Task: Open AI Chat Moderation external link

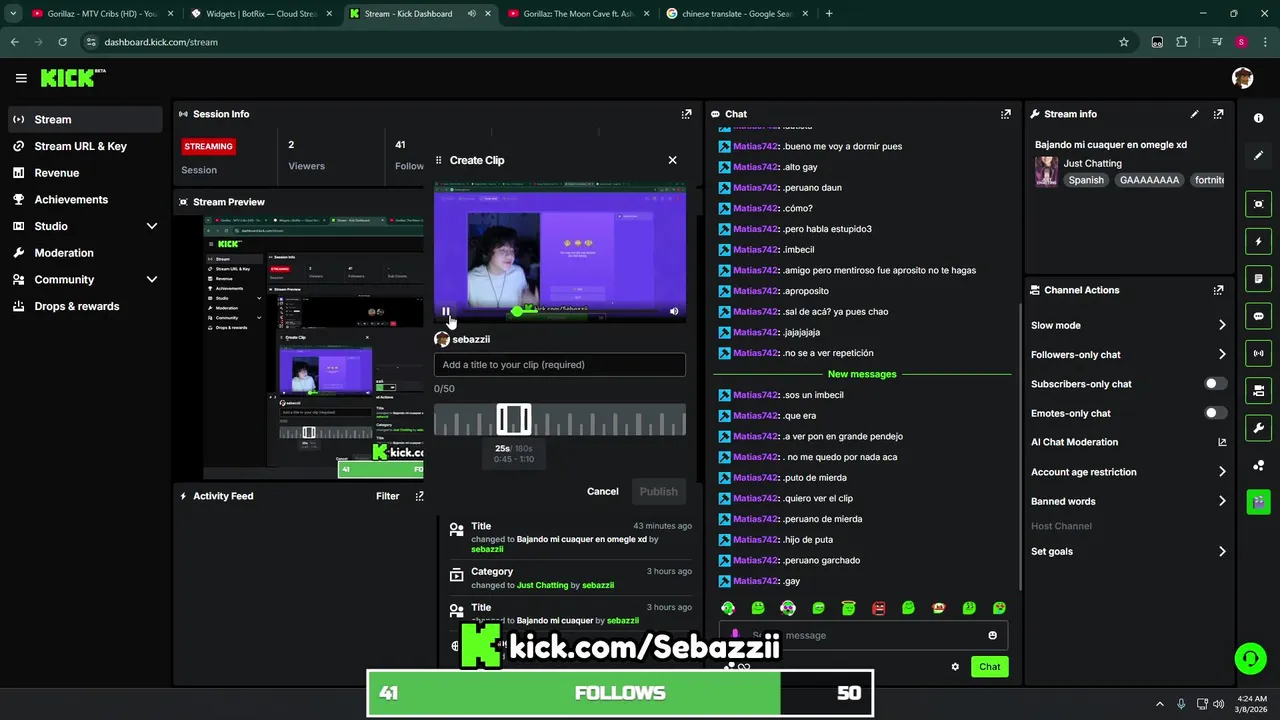Action: pyautogui.click(x=1222, y=442)
